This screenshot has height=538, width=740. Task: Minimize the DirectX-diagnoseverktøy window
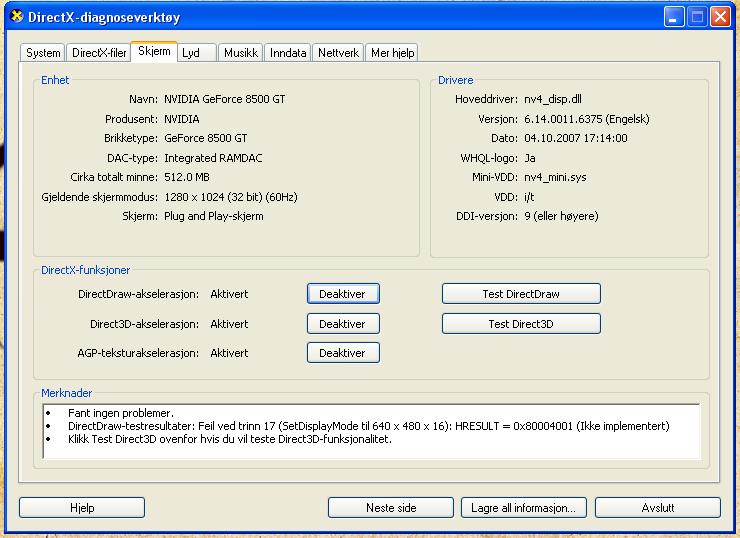tap(673, 17)
